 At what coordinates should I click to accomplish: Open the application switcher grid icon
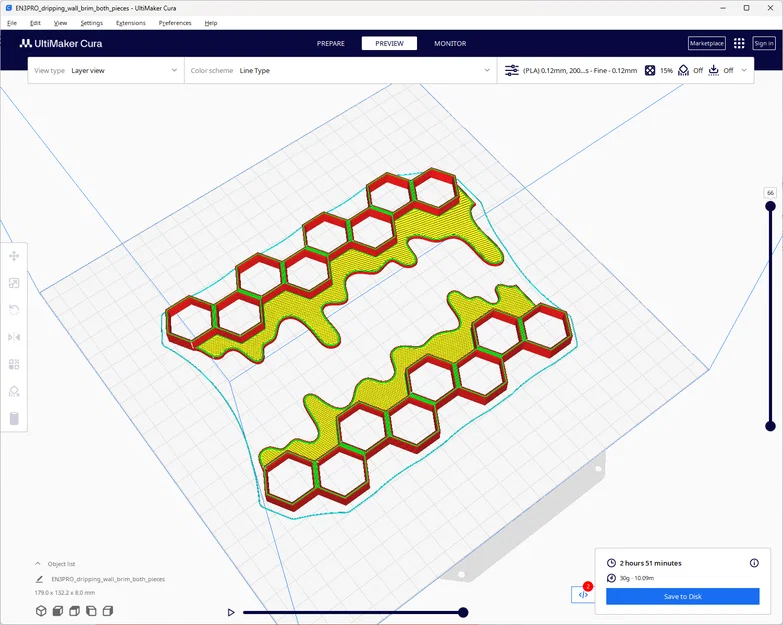tap(739, 43)
